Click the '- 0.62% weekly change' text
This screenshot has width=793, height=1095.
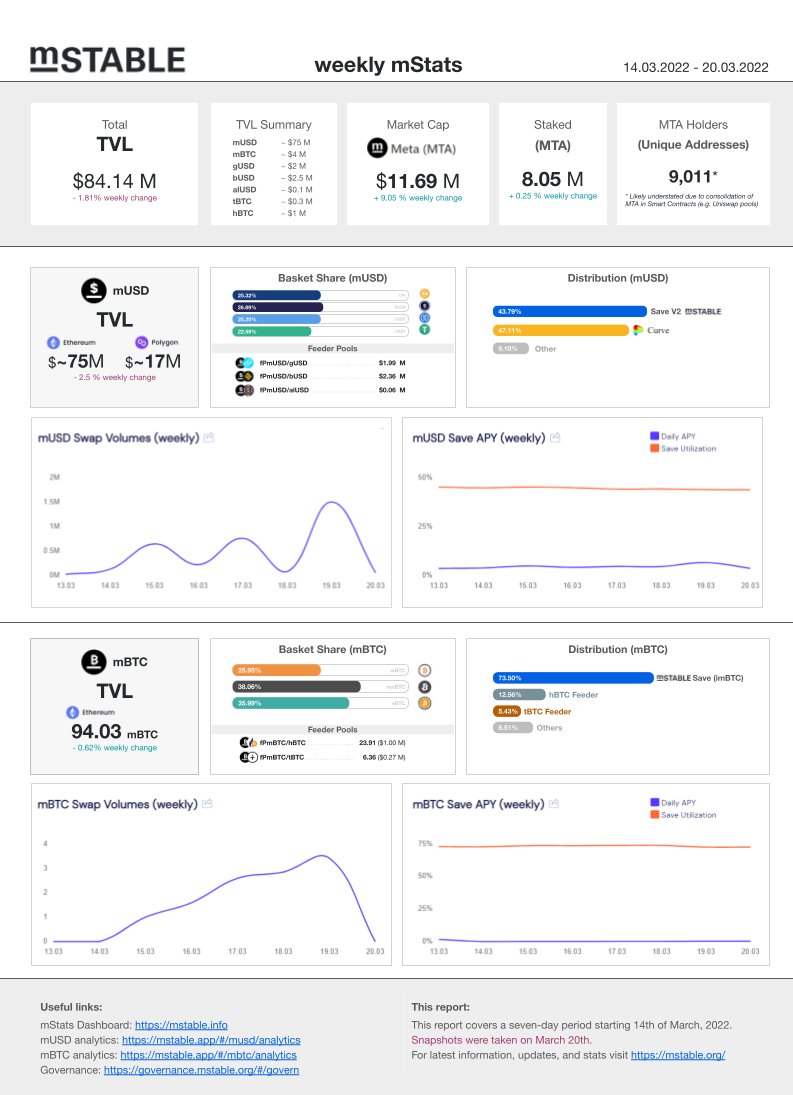click(x=114, y=748)
